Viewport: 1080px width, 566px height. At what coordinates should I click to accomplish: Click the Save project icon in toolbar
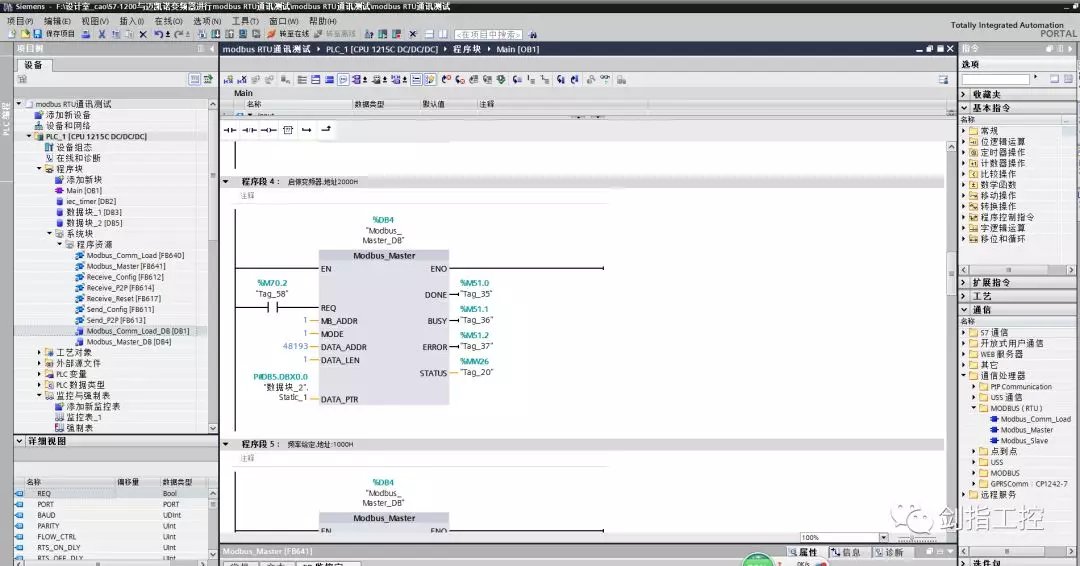[x=38, y=34]
